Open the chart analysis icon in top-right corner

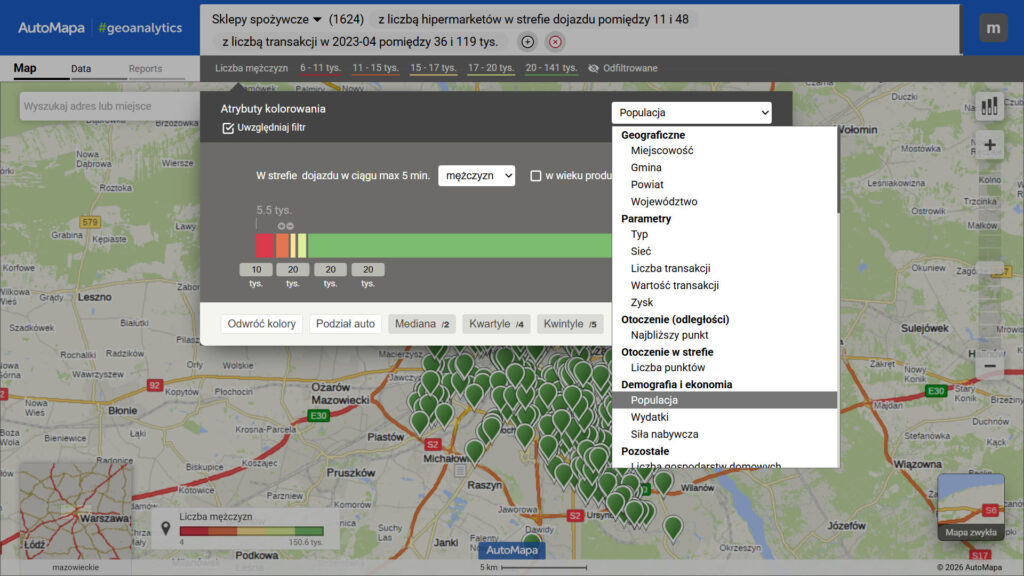(x=990, y=104)
